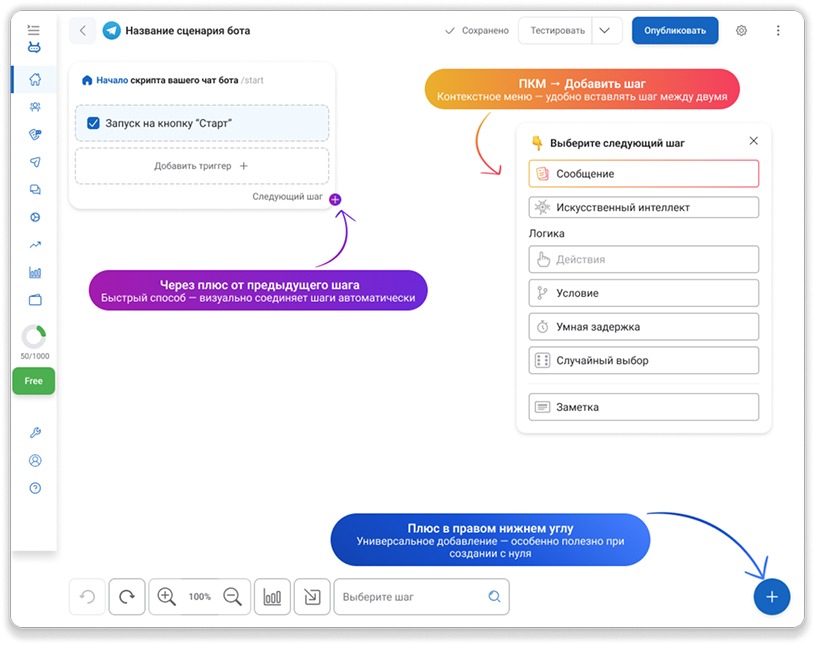Zoom in with the magnifier plus icon
Viewport: 815px width, 645px height.
(x=166, y=597)
